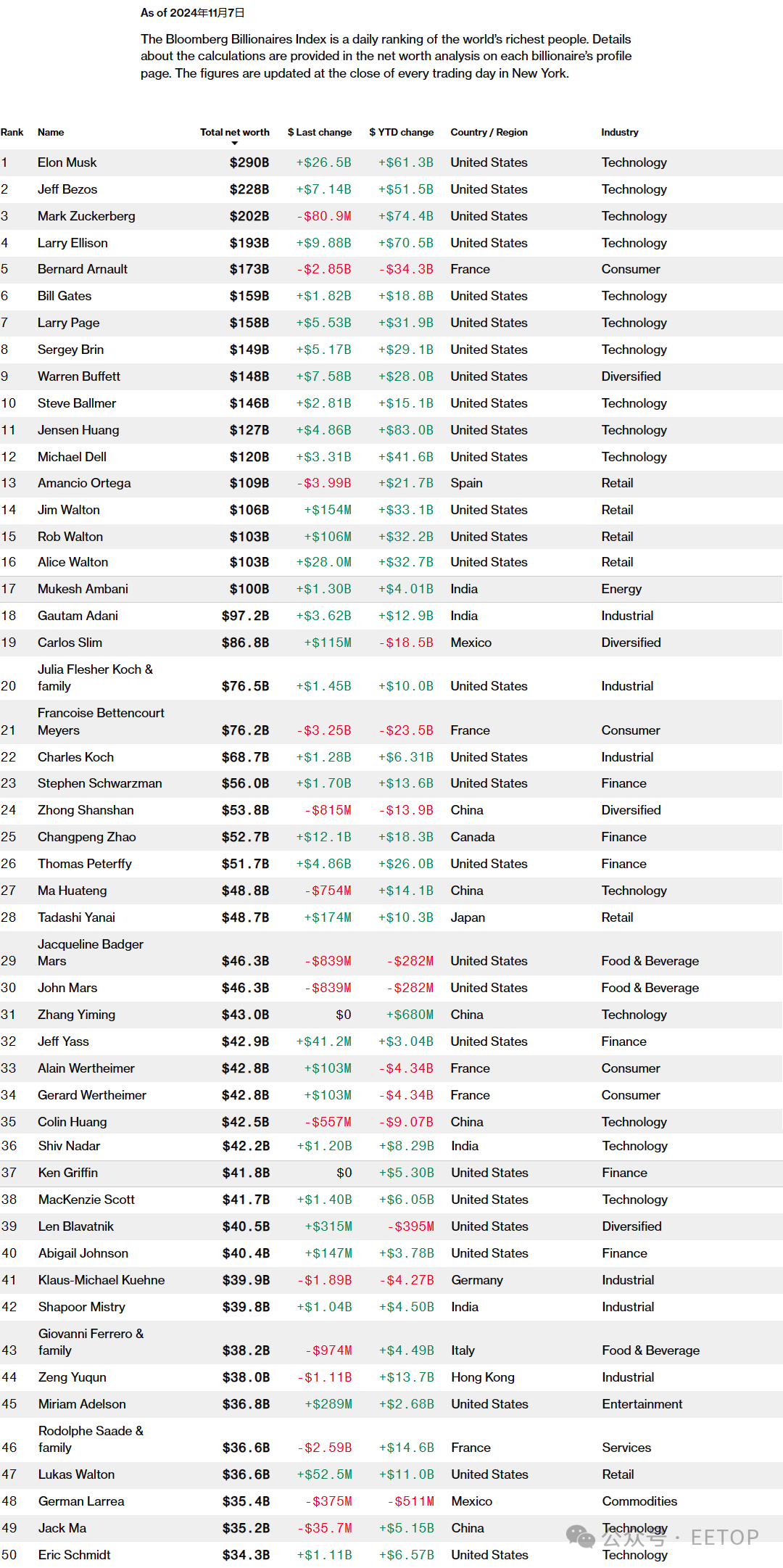Open Francoise Bettencourt Meyers profile
783x1568 pixels.
[101, 722]
